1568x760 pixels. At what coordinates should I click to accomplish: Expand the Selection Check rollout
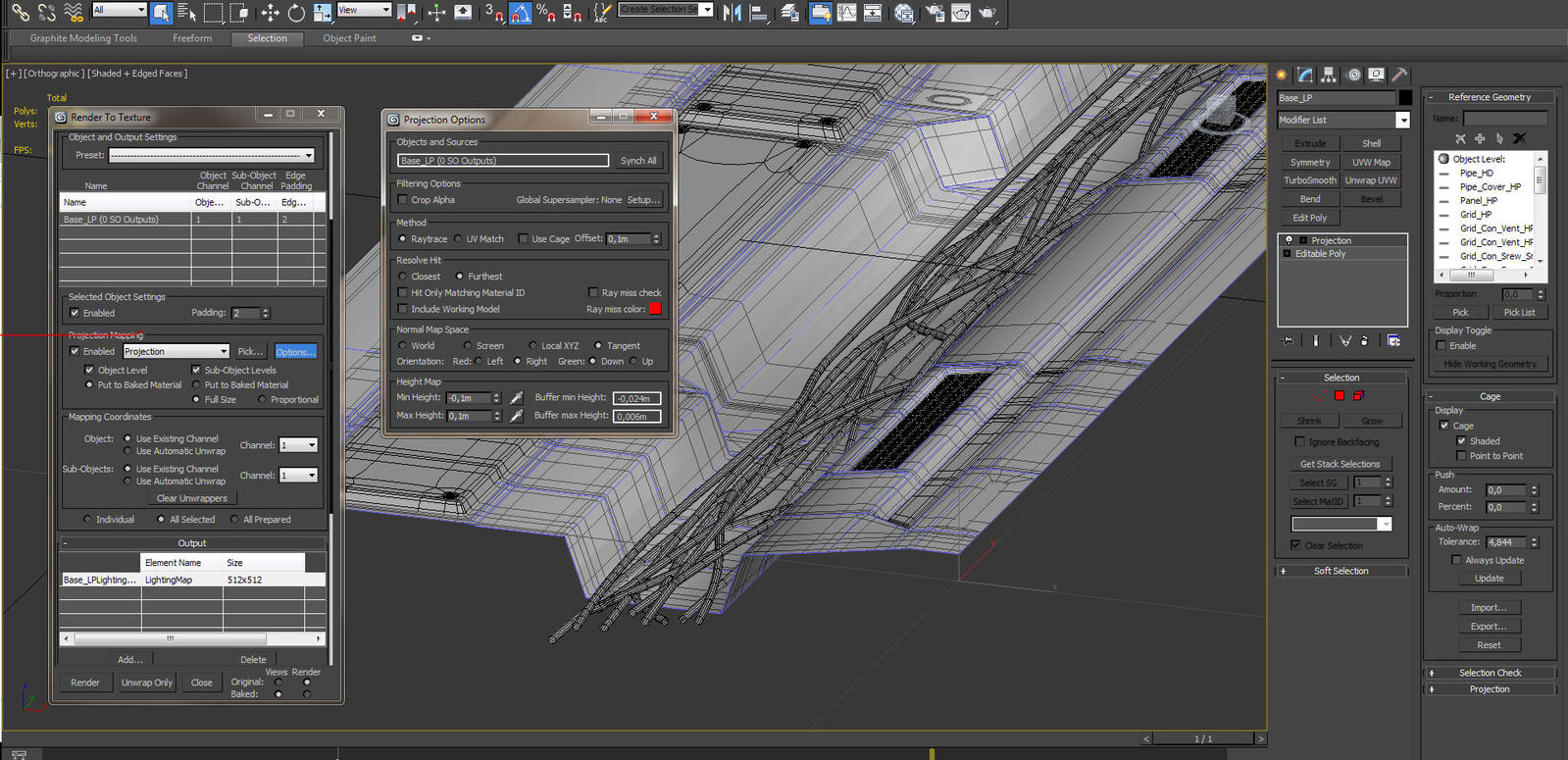coord(1490,673)
